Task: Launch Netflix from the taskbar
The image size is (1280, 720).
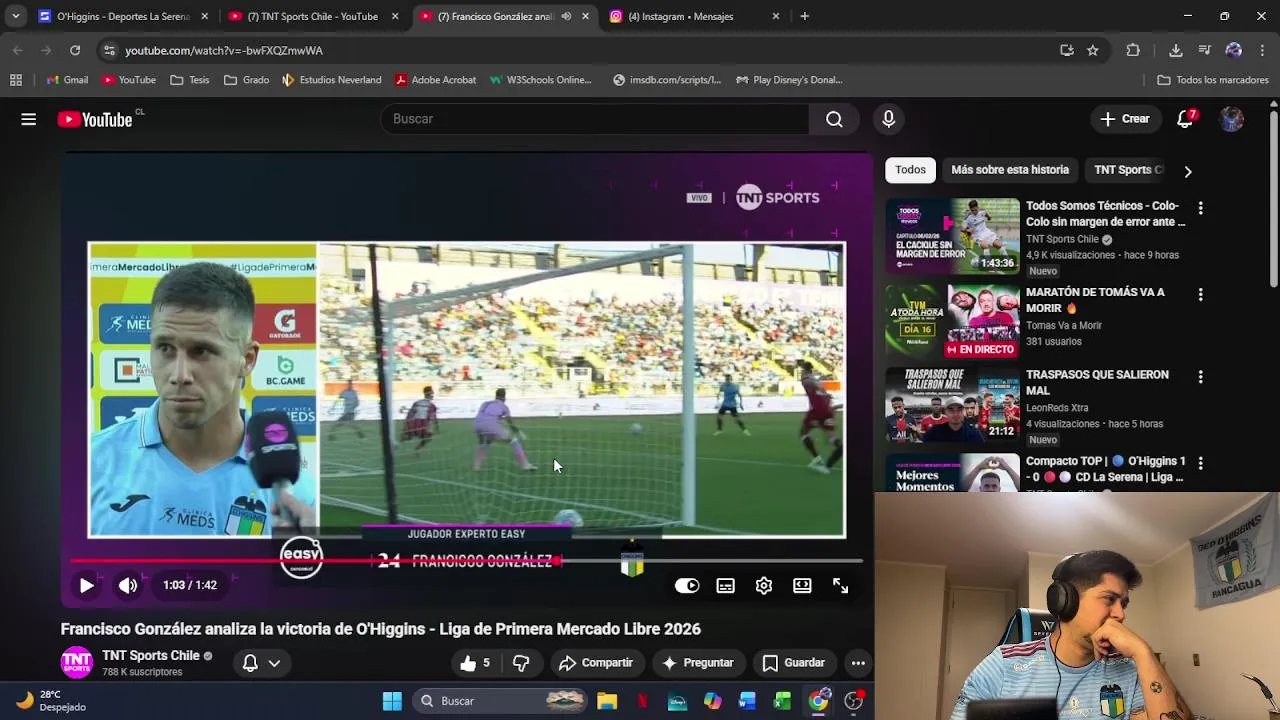Action: [642, 701]
